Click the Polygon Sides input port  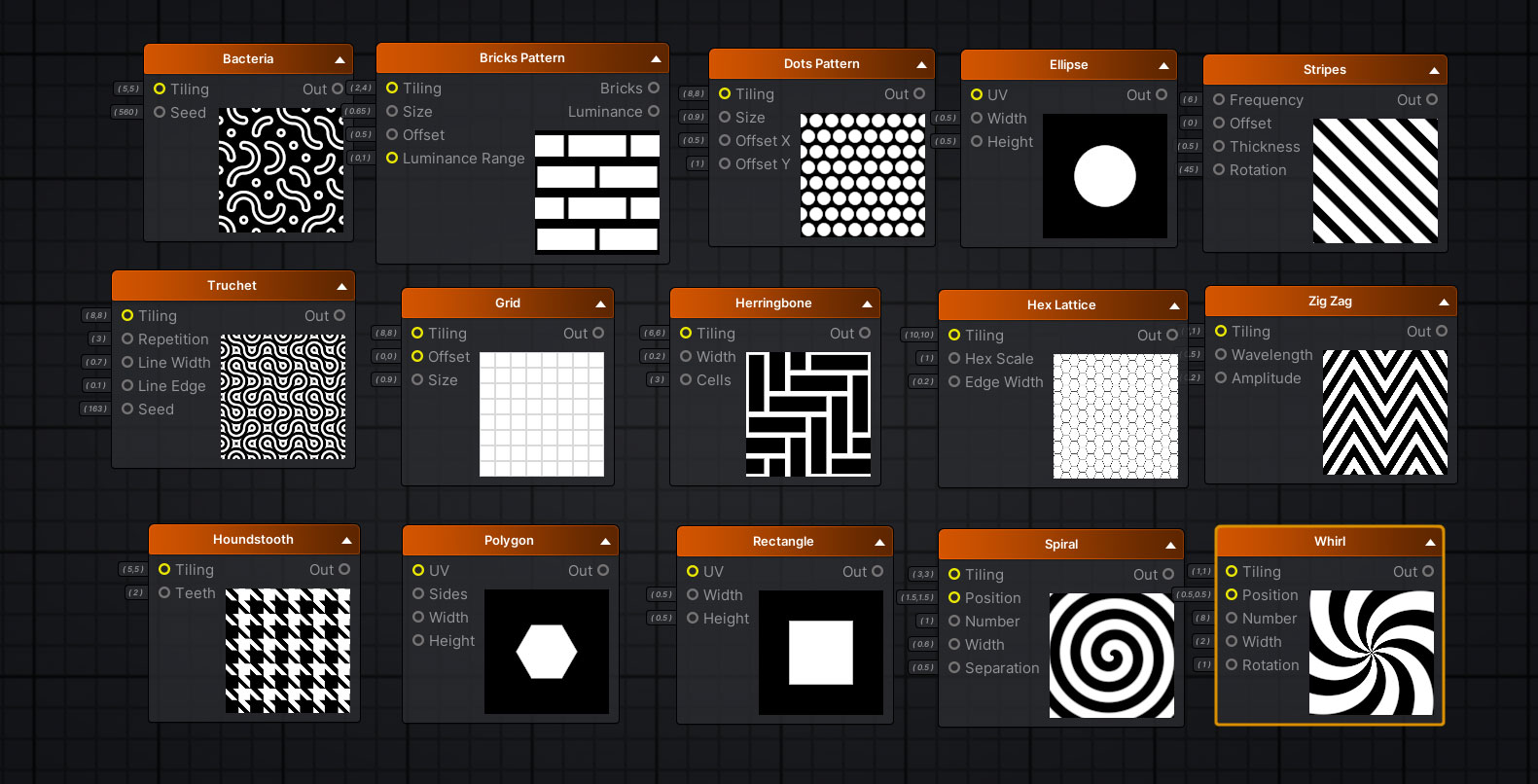click(x=418, y=593)
